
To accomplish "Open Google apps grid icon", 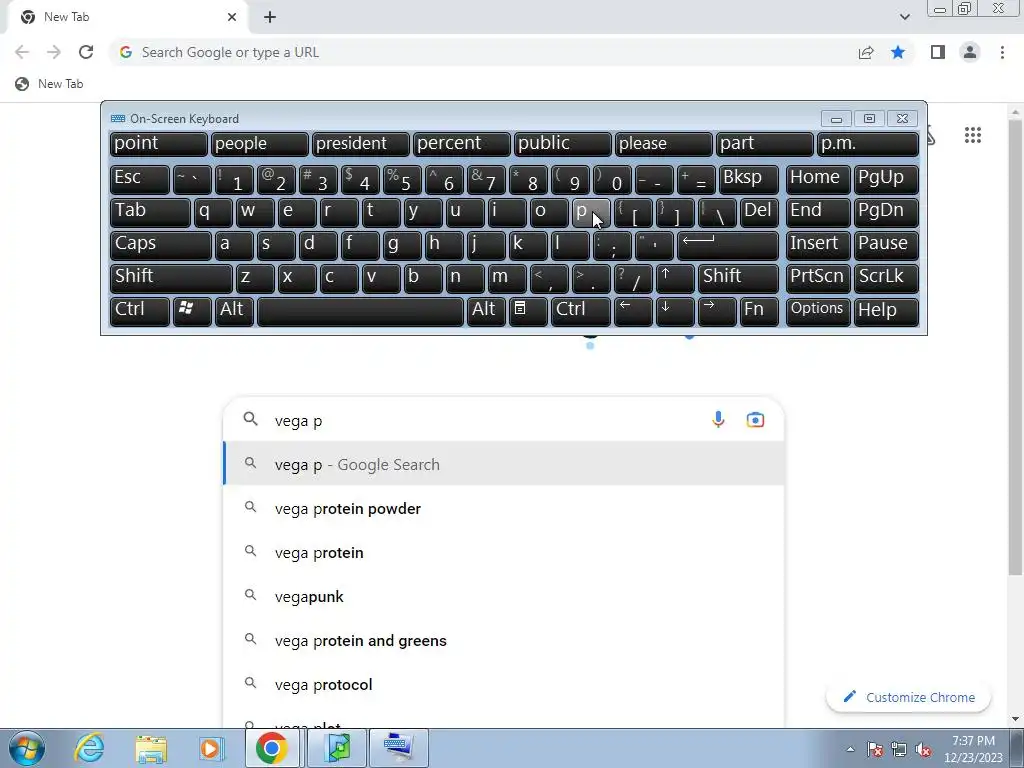I will tap(972, 135).
